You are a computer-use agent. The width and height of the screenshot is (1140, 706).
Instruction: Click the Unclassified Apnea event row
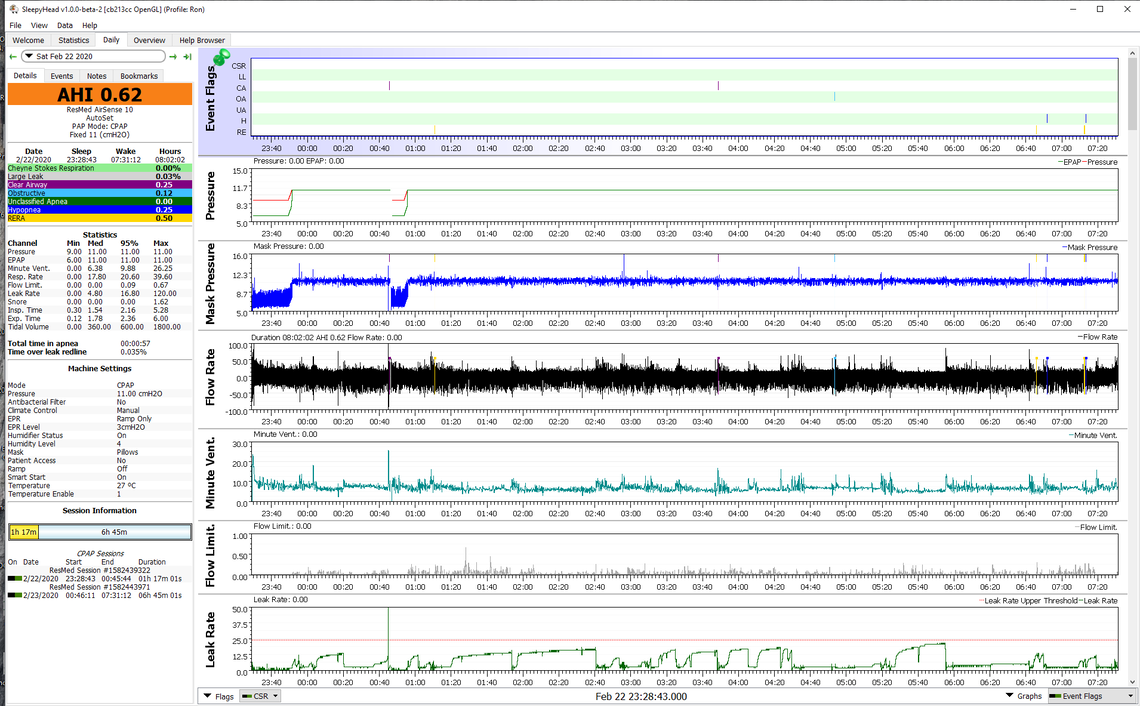100,201
